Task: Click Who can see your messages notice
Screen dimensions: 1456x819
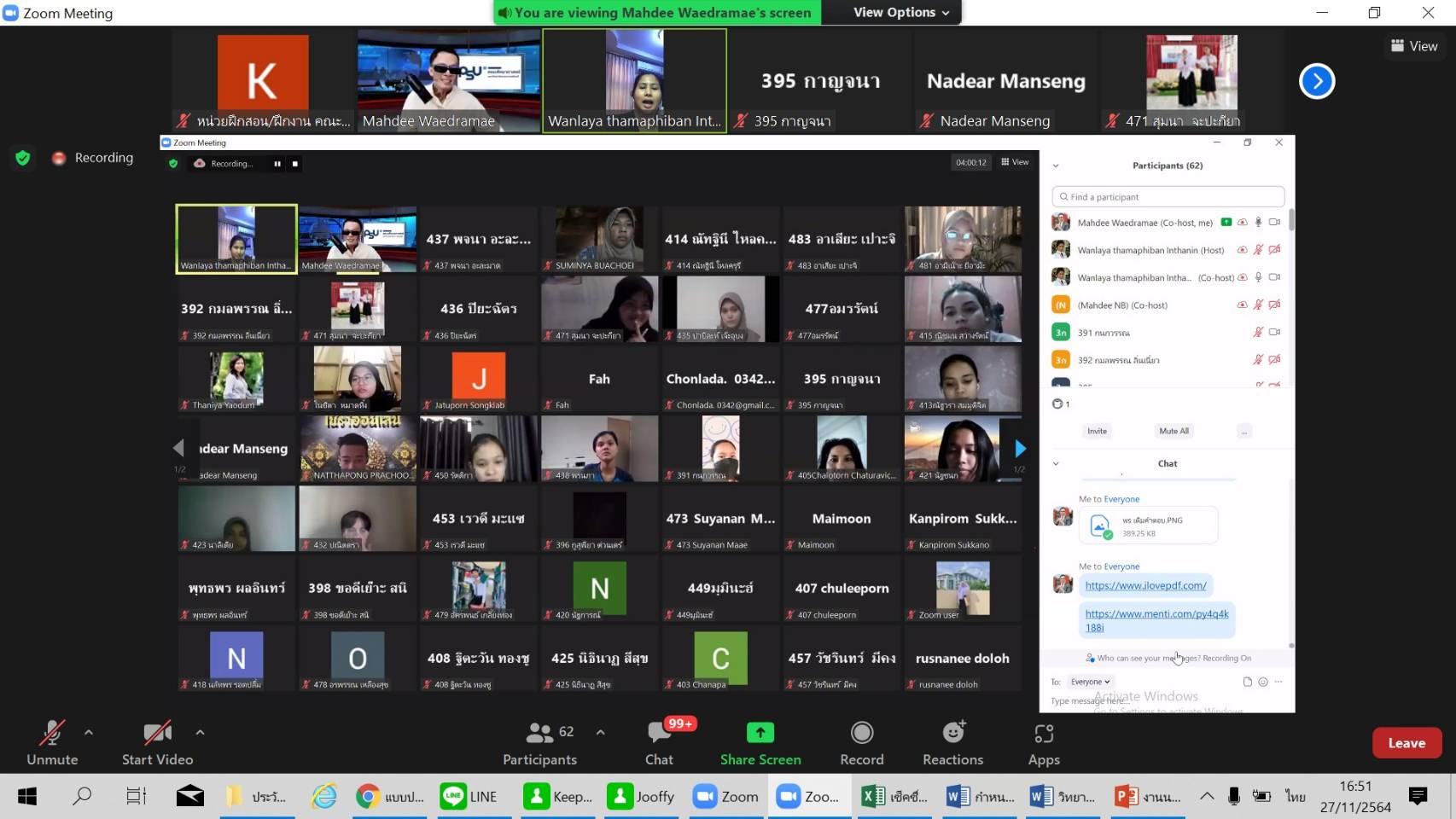Action: coord(1168,658)
